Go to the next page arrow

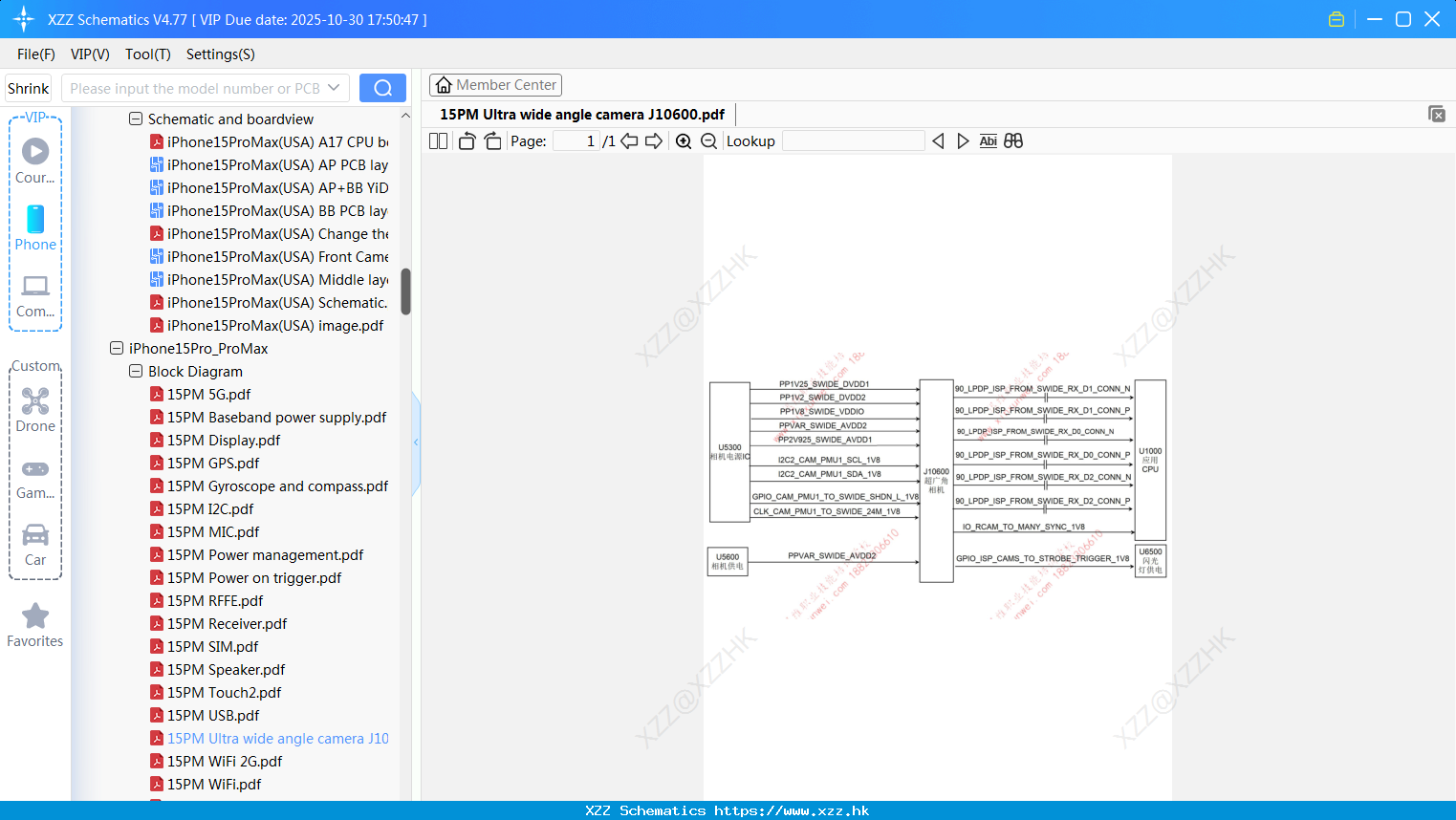click(654, 141)
